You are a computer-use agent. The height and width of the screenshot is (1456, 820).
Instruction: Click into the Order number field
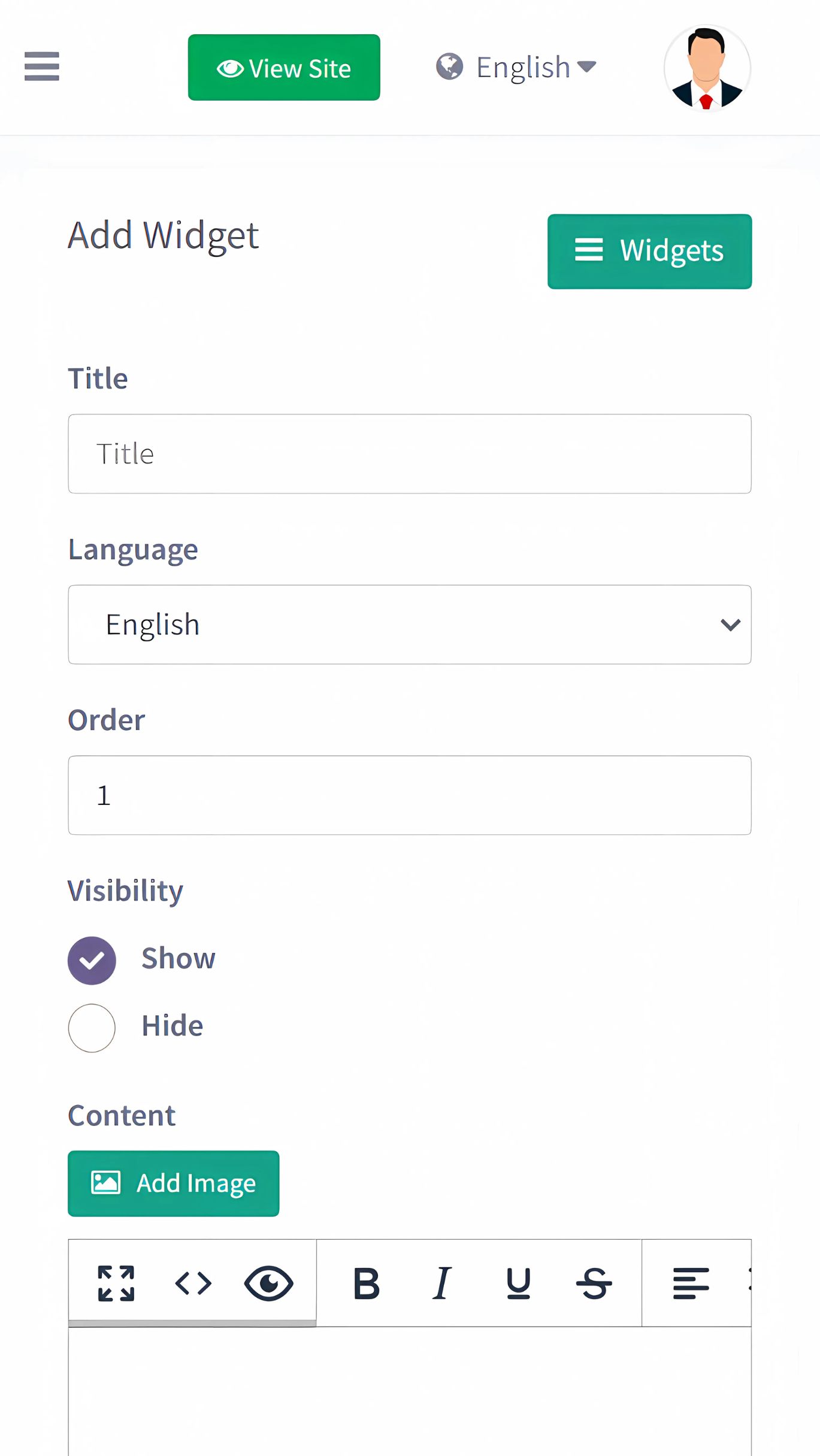[410, 795]
